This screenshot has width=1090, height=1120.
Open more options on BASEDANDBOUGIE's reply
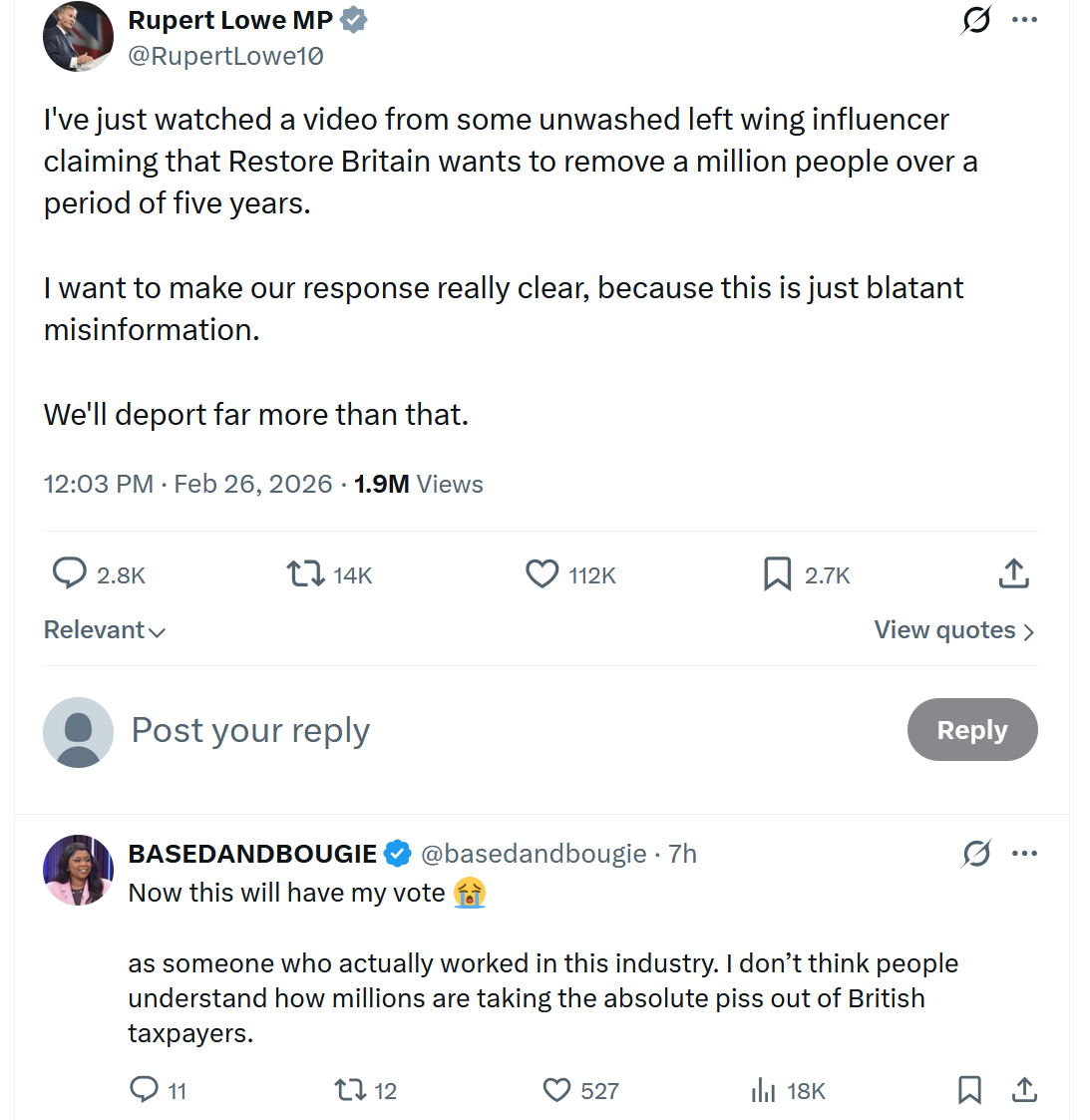coord(1024,854)
